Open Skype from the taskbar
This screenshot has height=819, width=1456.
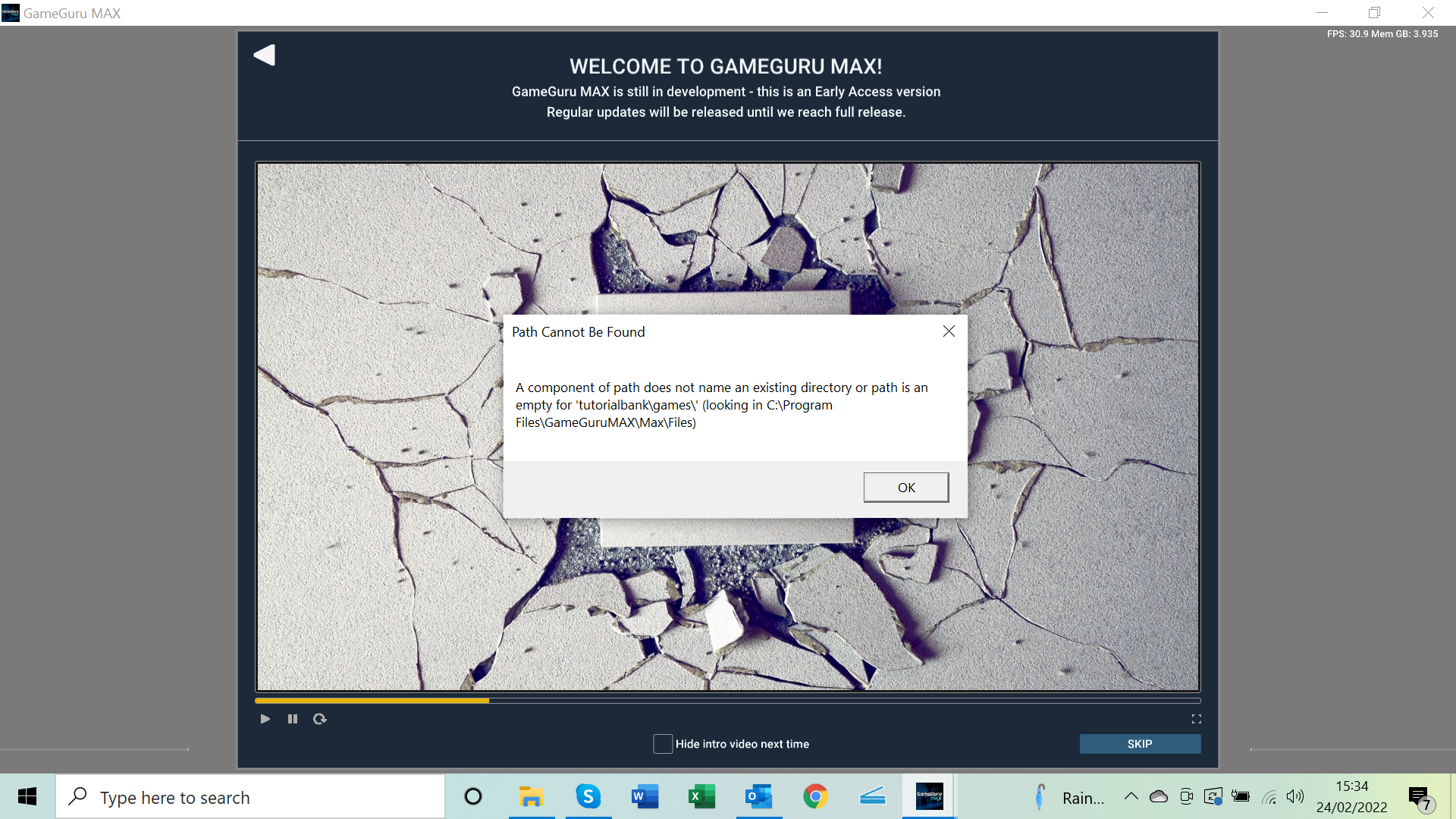588,796
